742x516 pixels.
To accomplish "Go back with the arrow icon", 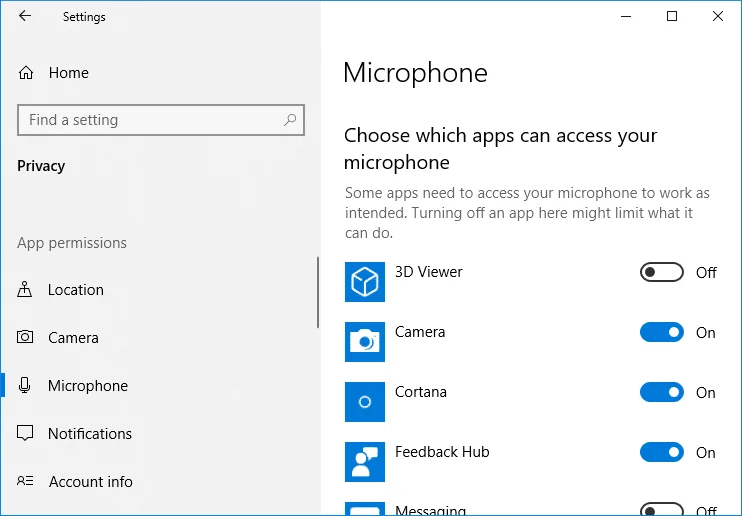I will pyautogui.click(x=25, y=16).
